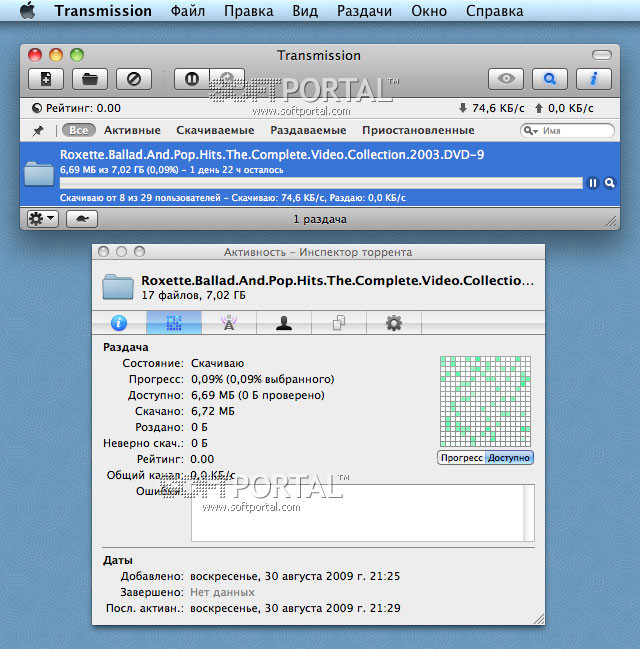Click the 6,72 МБ downloaded value
The height and width of the screenshot is (649, 640).
tap(212, 411)
